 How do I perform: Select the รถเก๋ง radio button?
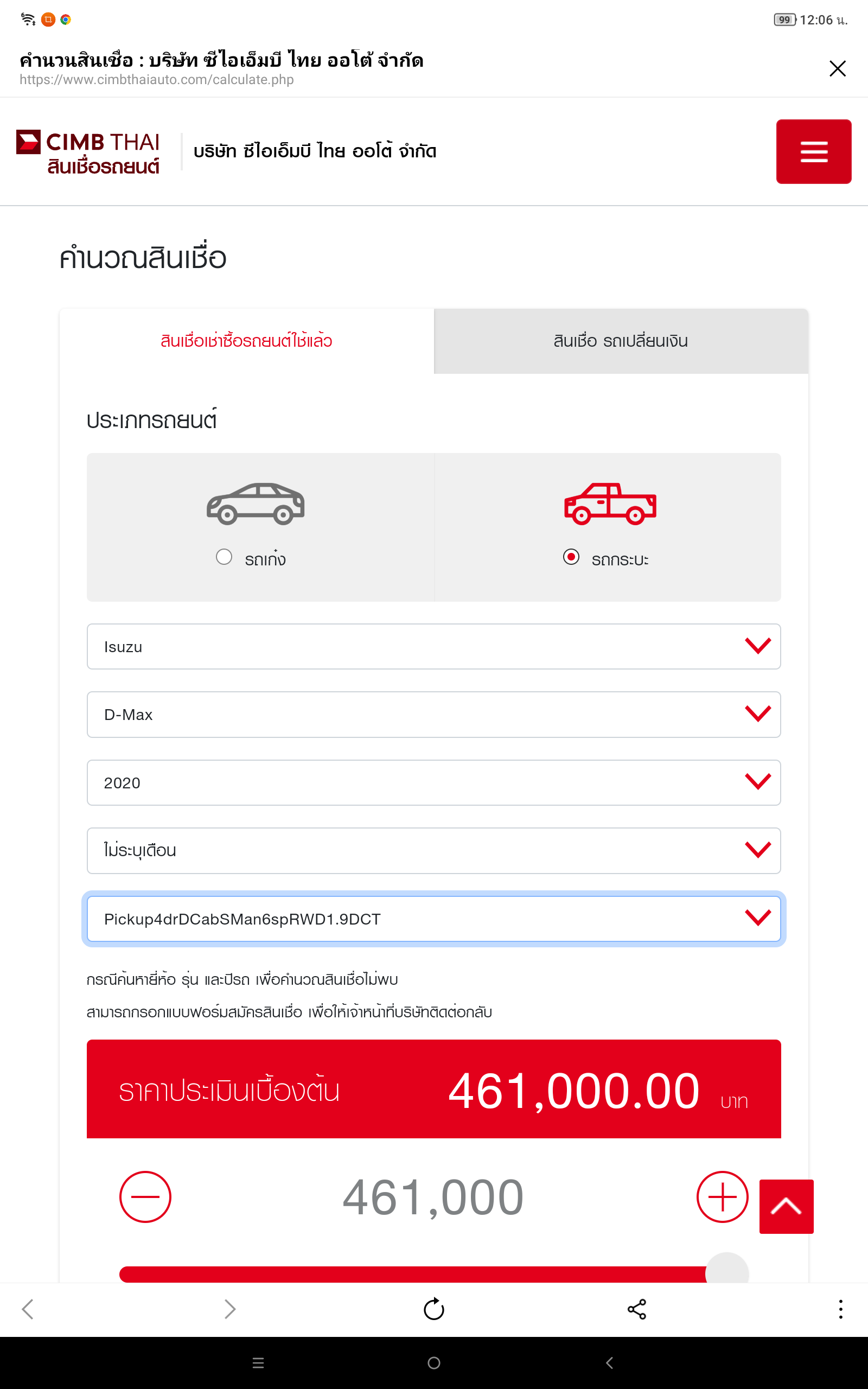[x=224, y=557]
